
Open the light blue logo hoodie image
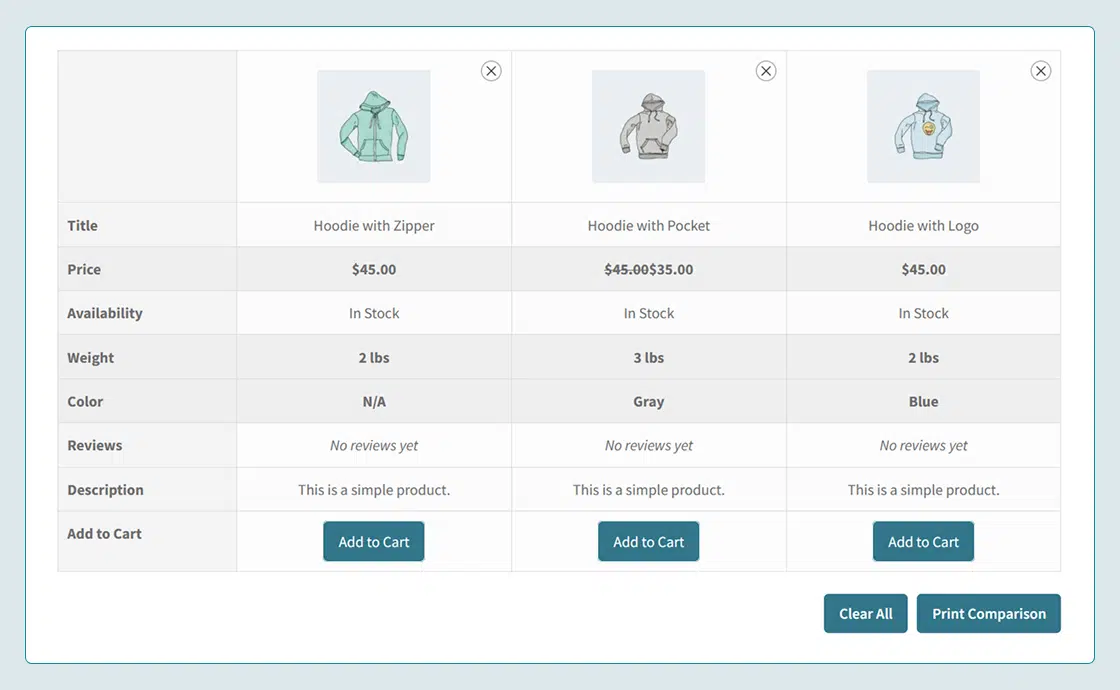click(x=923, y=127)
